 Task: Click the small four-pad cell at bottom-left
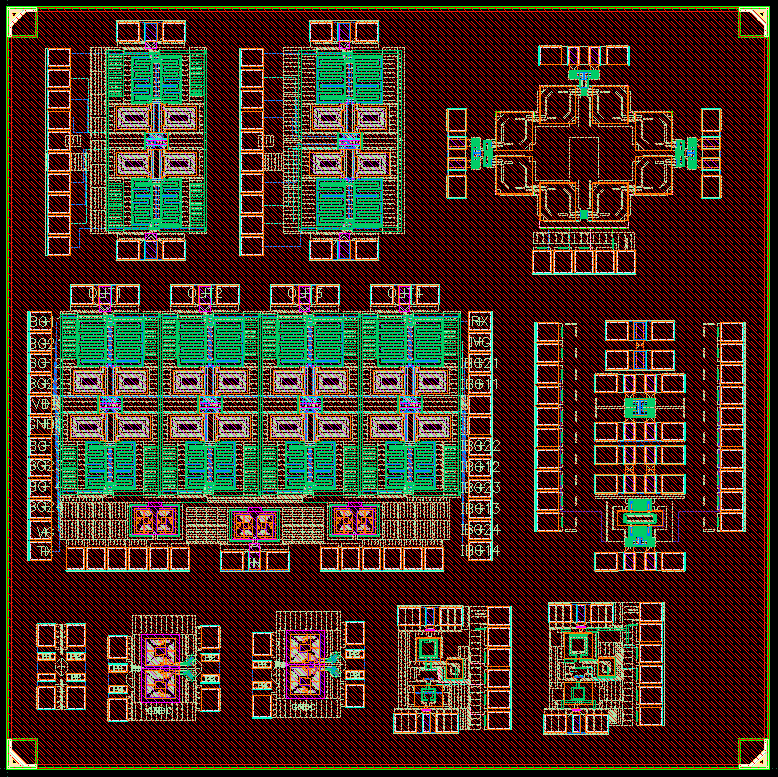coord(61,665)
